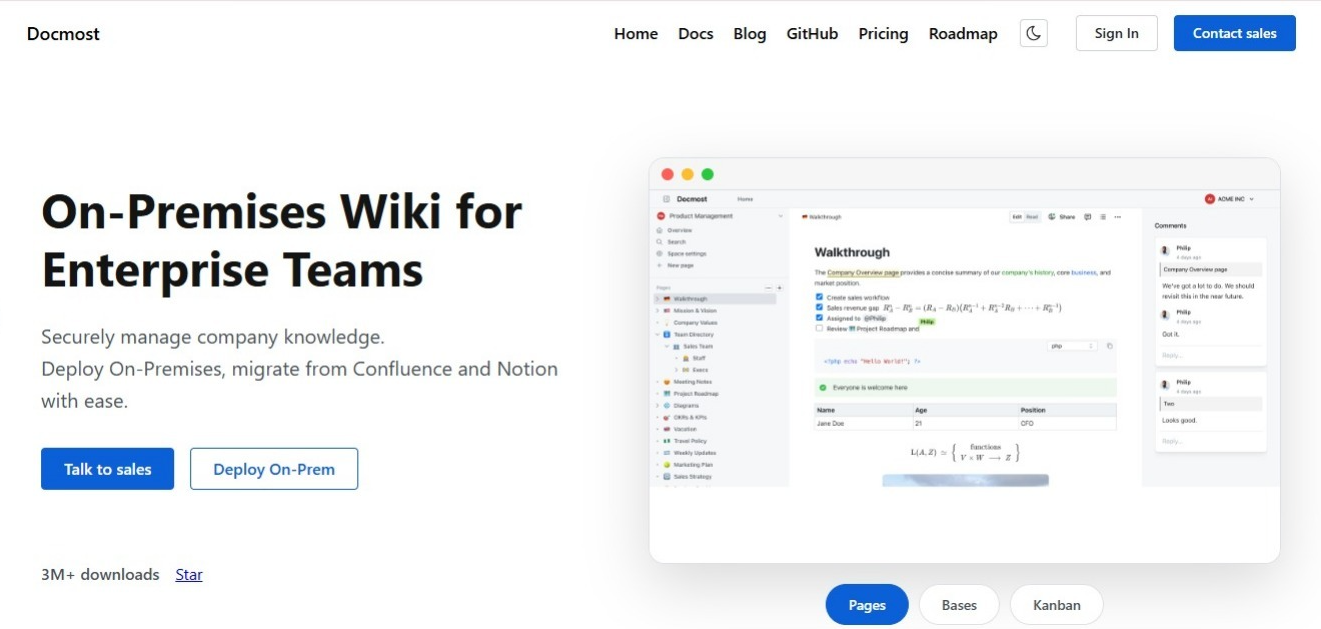Switch the page to Edit mode
1321x629 pixels.
(x=1017, y=217)
